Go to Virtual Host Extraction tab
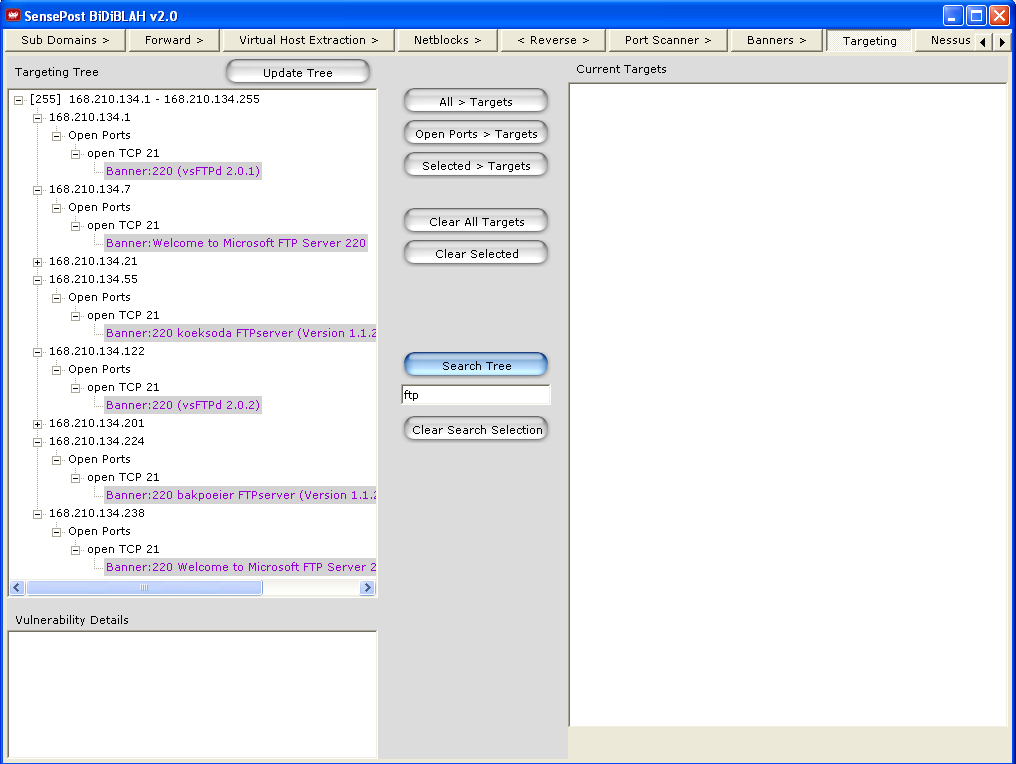 click(x=308, y=40)
